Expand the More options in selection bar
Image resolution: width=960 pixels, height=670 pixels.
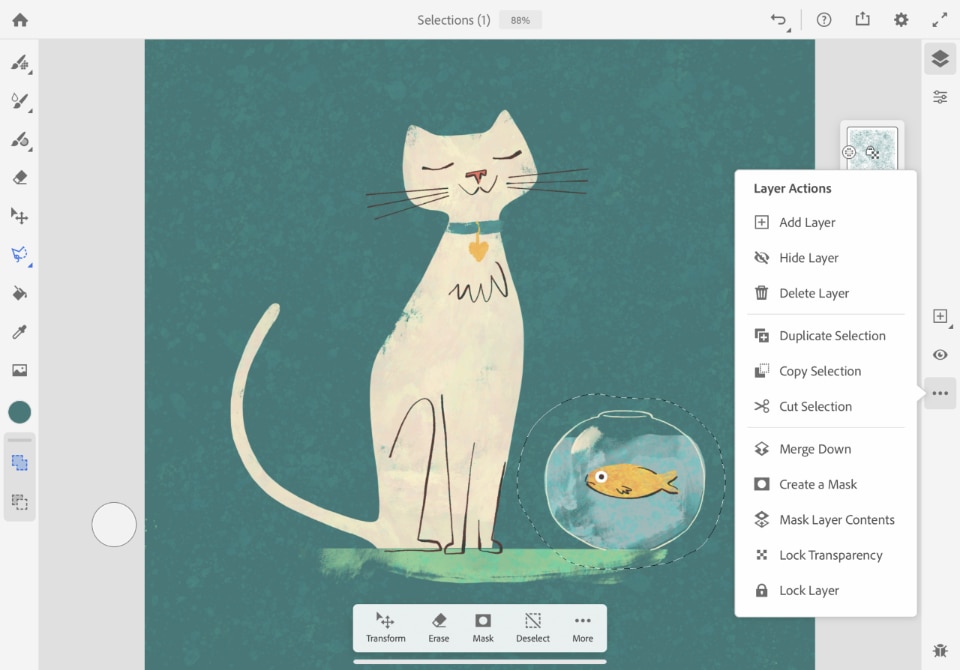click(582, 627)
